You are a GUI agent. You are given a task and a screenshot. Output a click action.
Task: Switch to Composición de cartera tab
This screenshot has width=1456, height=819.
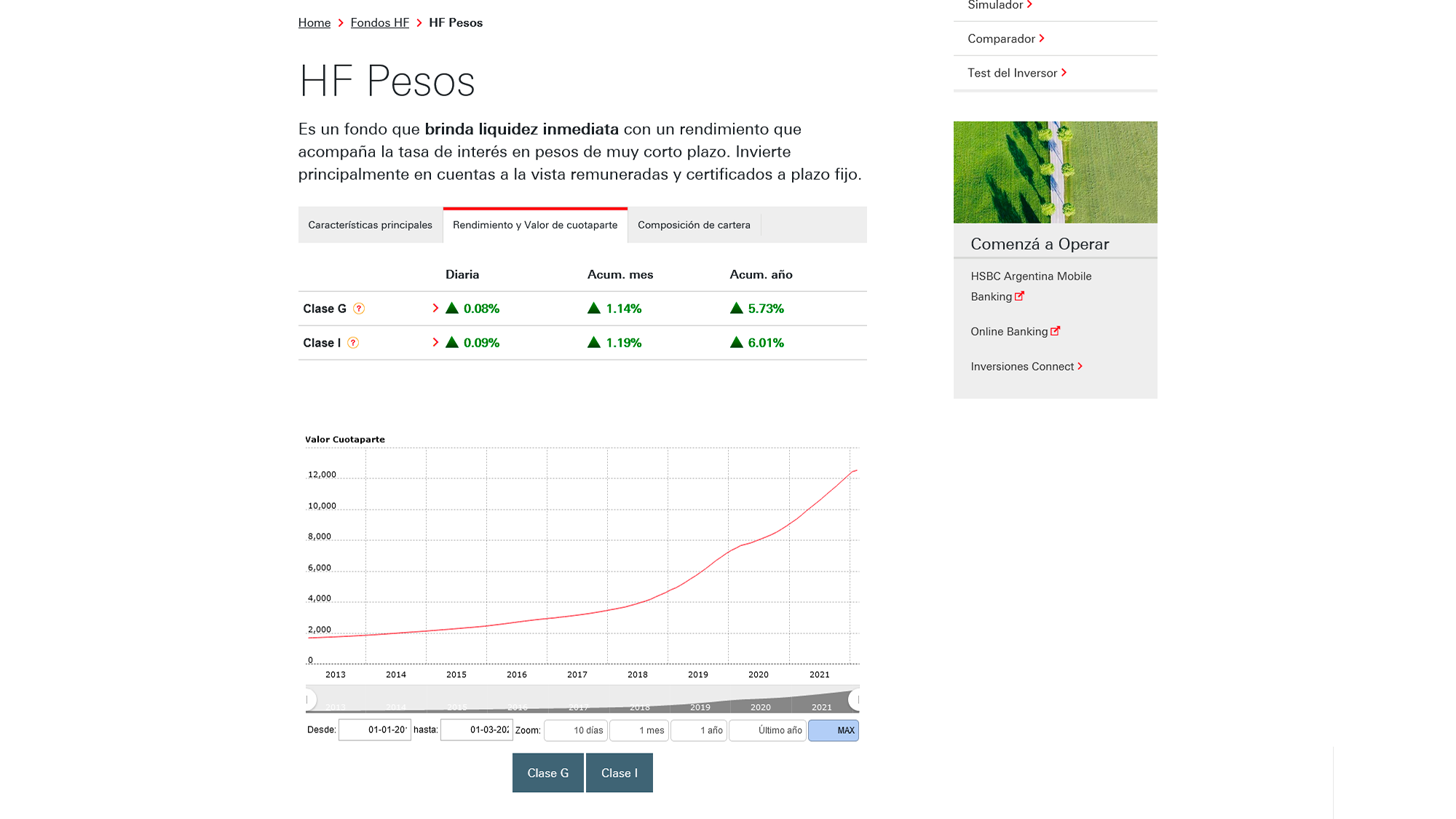694,225
